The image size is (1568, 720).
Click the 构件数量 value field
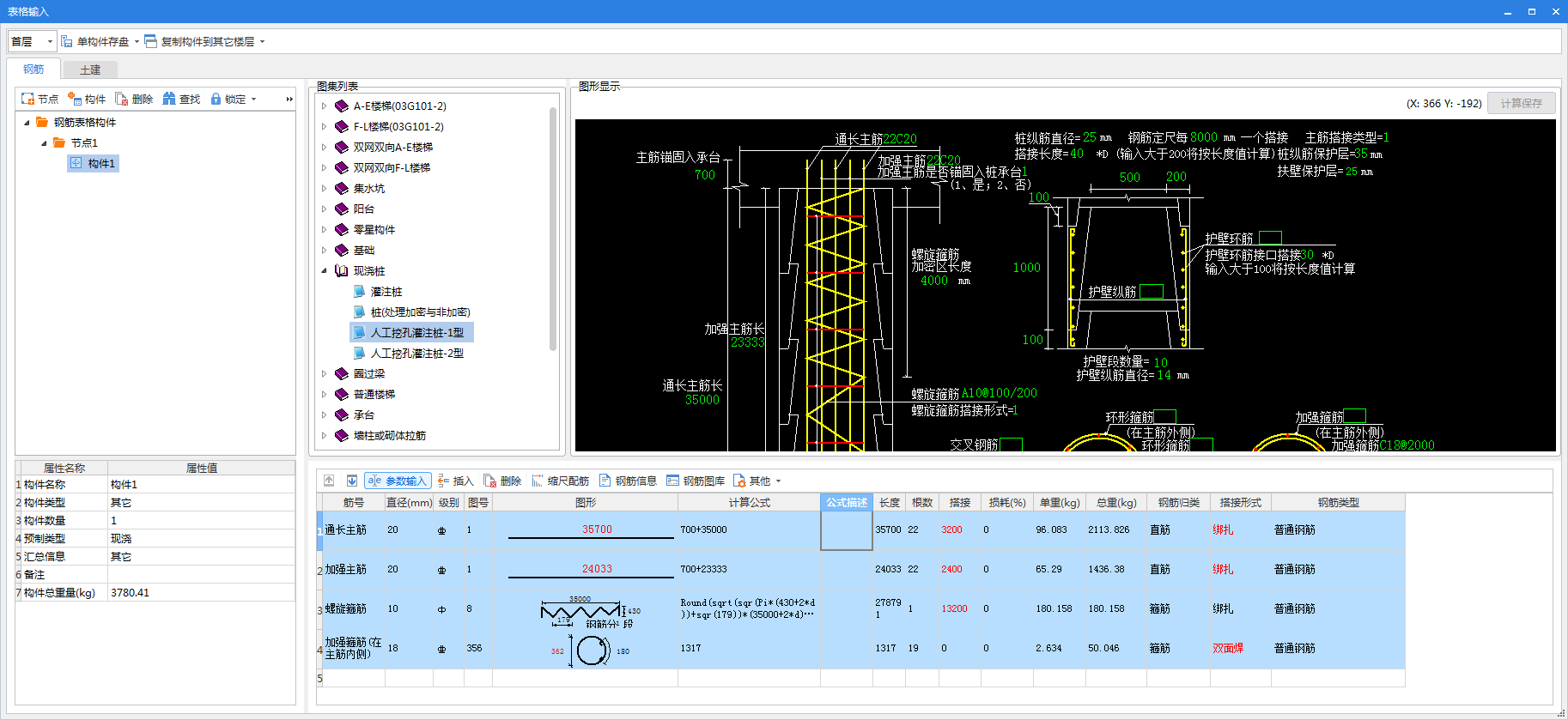(201, 521)
